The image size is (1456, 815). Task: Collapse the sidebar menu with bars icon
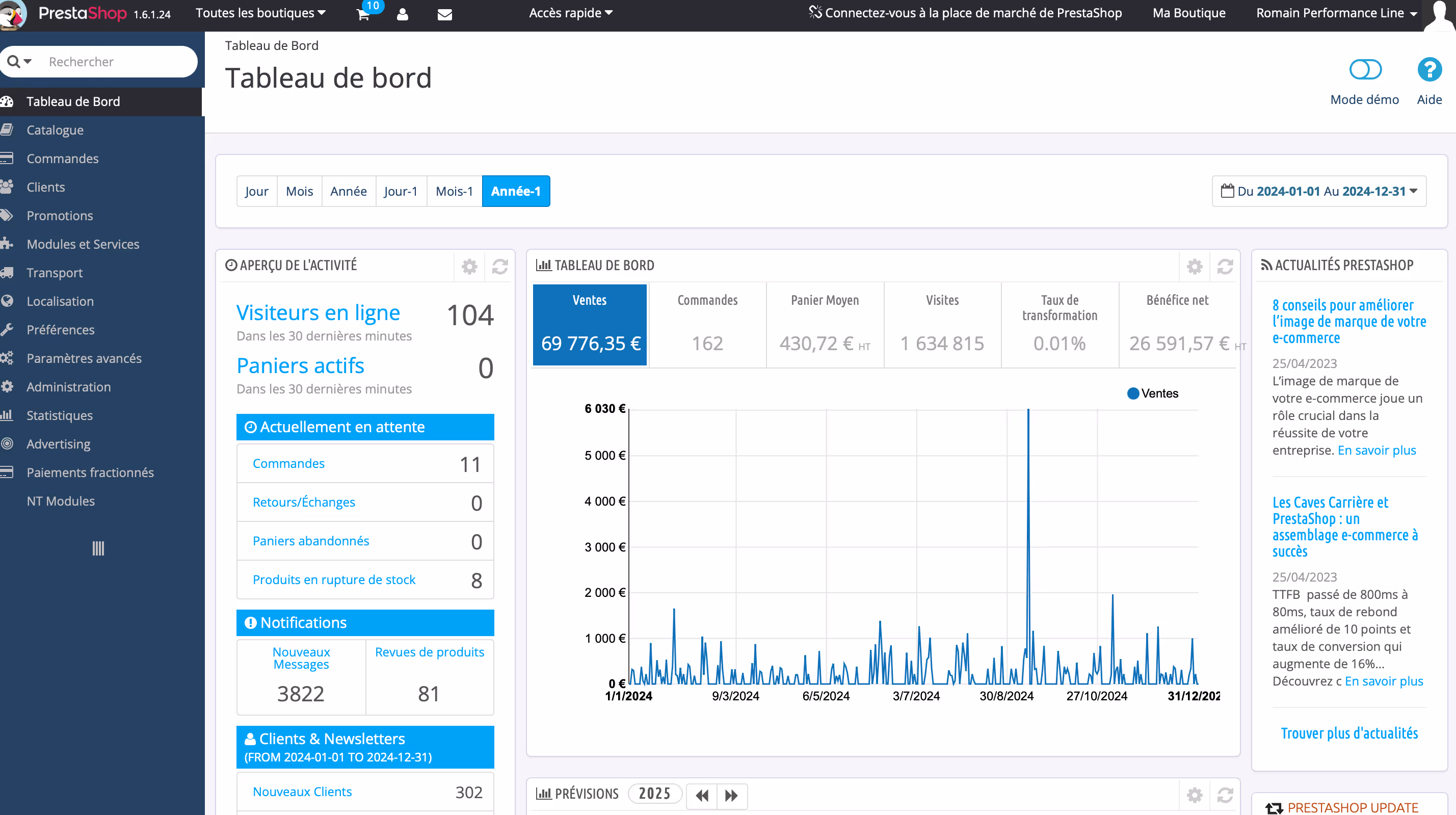tap(98, 548)
